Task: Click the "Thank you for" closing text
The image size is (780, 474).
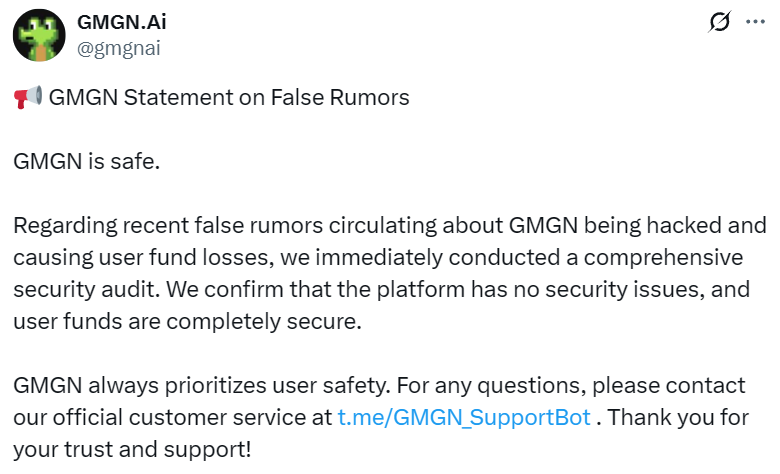Action: pos(676,417)
